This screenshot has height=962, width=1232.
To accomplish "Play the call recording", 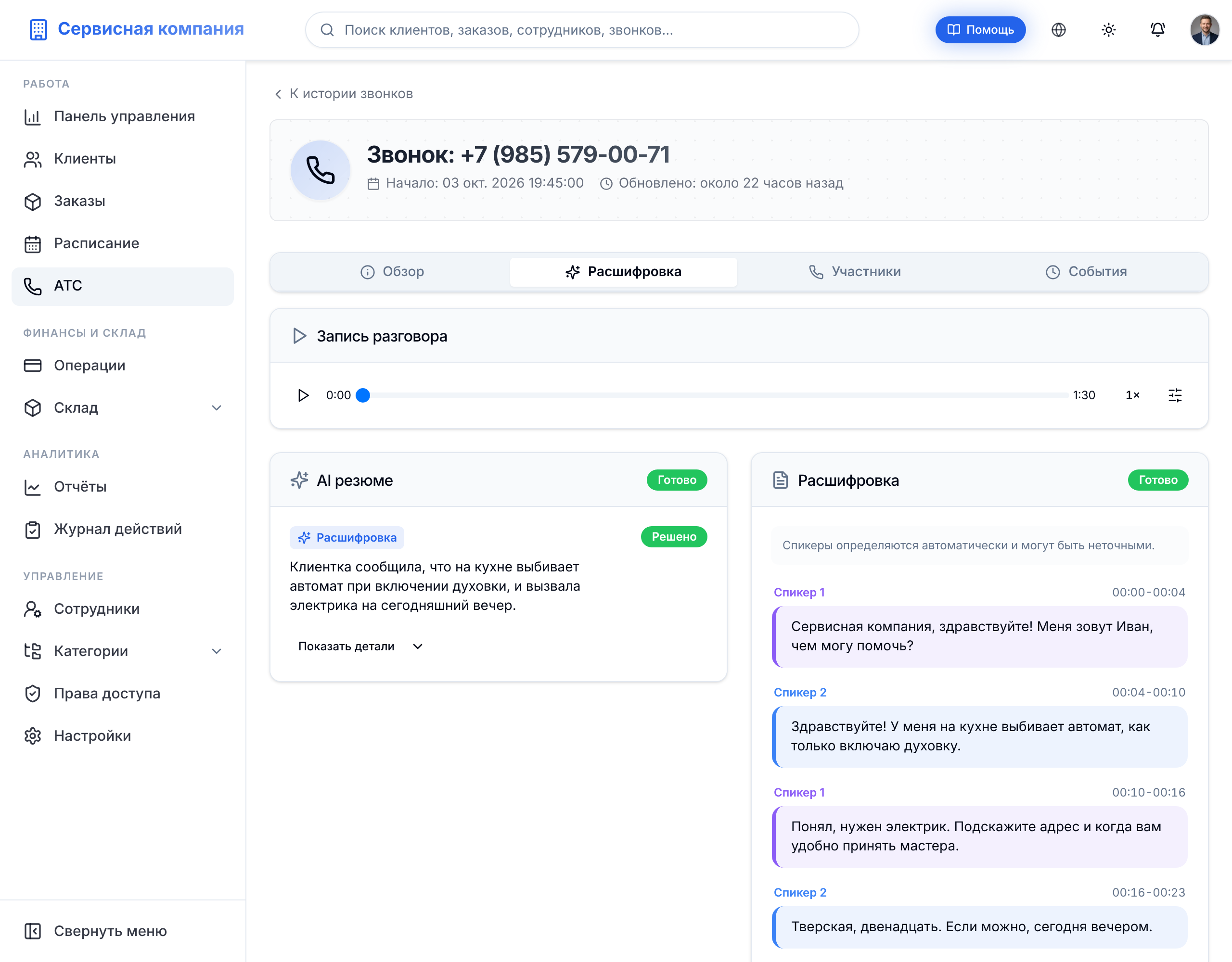I will [x=303, y=395].
